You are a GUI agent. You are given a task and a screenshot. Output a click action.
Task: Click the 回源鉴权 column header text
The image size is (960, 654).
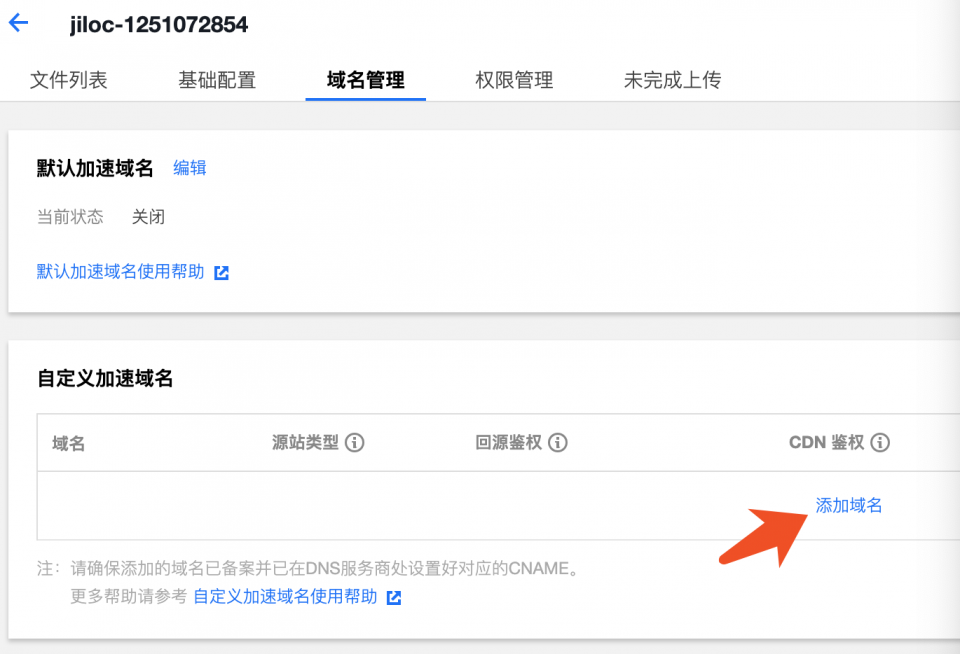509,443
